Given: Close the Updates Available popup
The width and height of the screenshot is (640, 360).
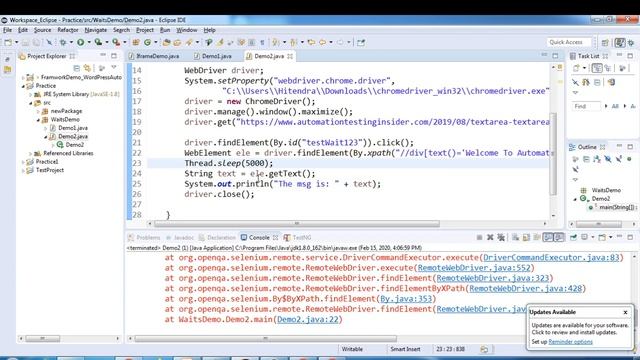Looking at the screenshot, I should coord(625,312).
